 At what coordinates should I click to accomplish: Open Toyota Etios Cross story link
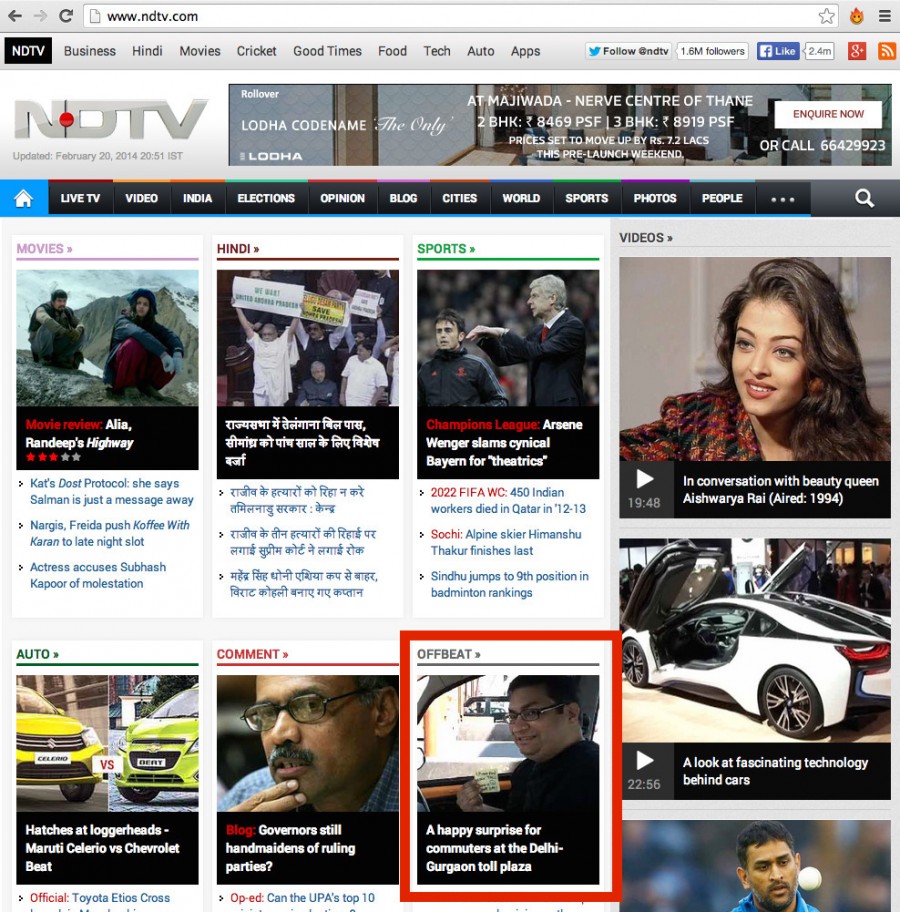point(100,898)
